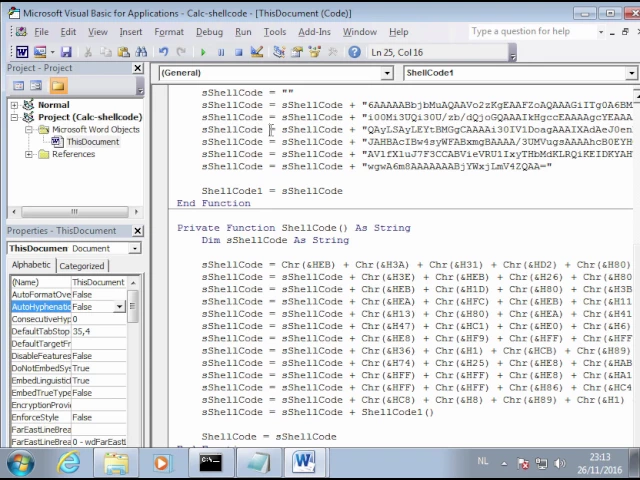Switch to the Categorized properties tab

pyautogui.click(x=82, y=266)
